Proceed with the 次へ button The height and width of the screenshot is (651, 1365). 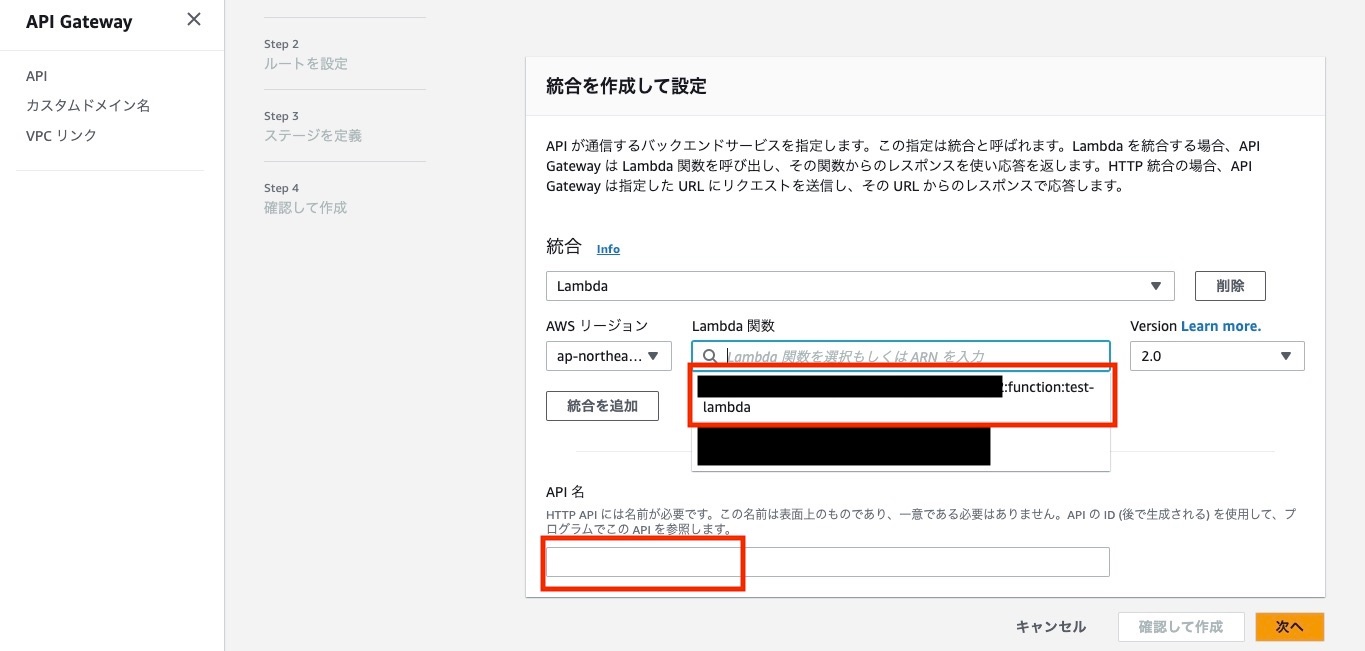pyautogui.click(x=1290, y=627)
